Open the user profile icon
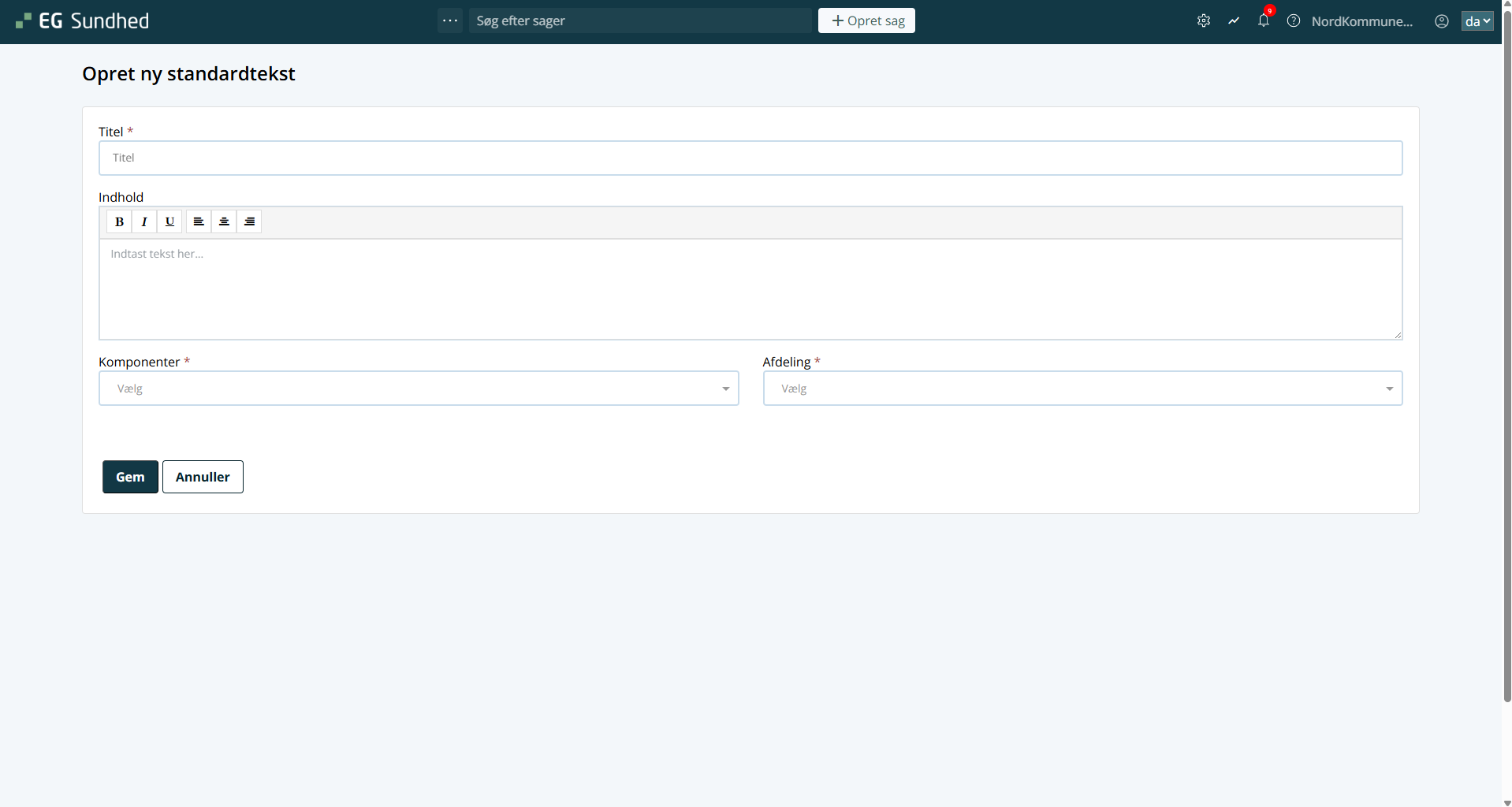Image resolution: width=1512 pixels, height=807 pixels. tap(1442, 21)
